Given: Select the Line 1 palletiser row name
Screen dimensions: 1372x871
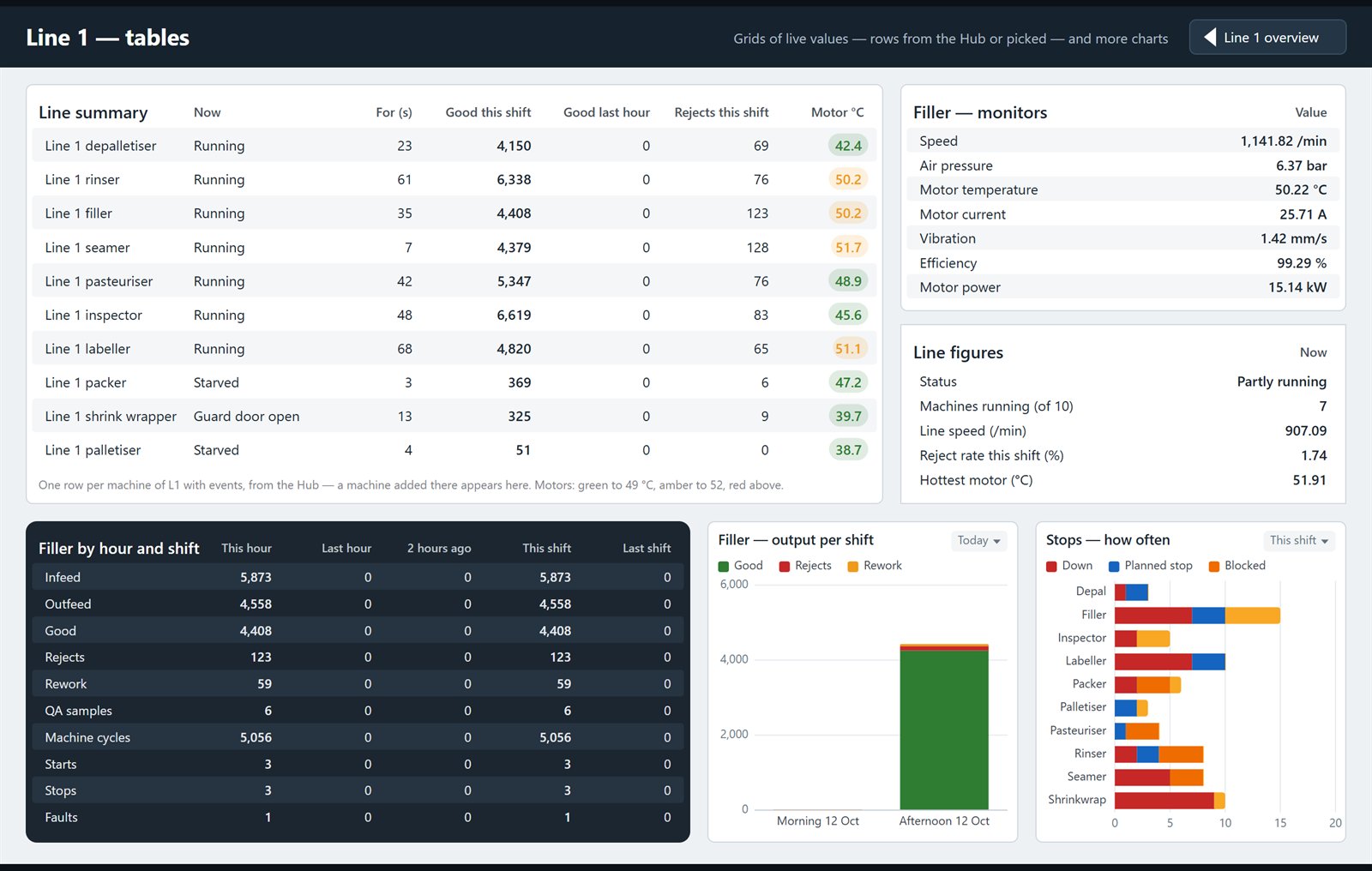Looking at the screenshot, I should (93, 450).
